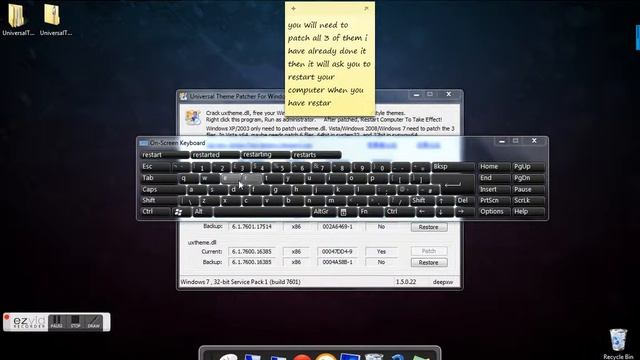640x360 pixels.
Task: Delete the sticky note with its x
Action: [366, 8]
